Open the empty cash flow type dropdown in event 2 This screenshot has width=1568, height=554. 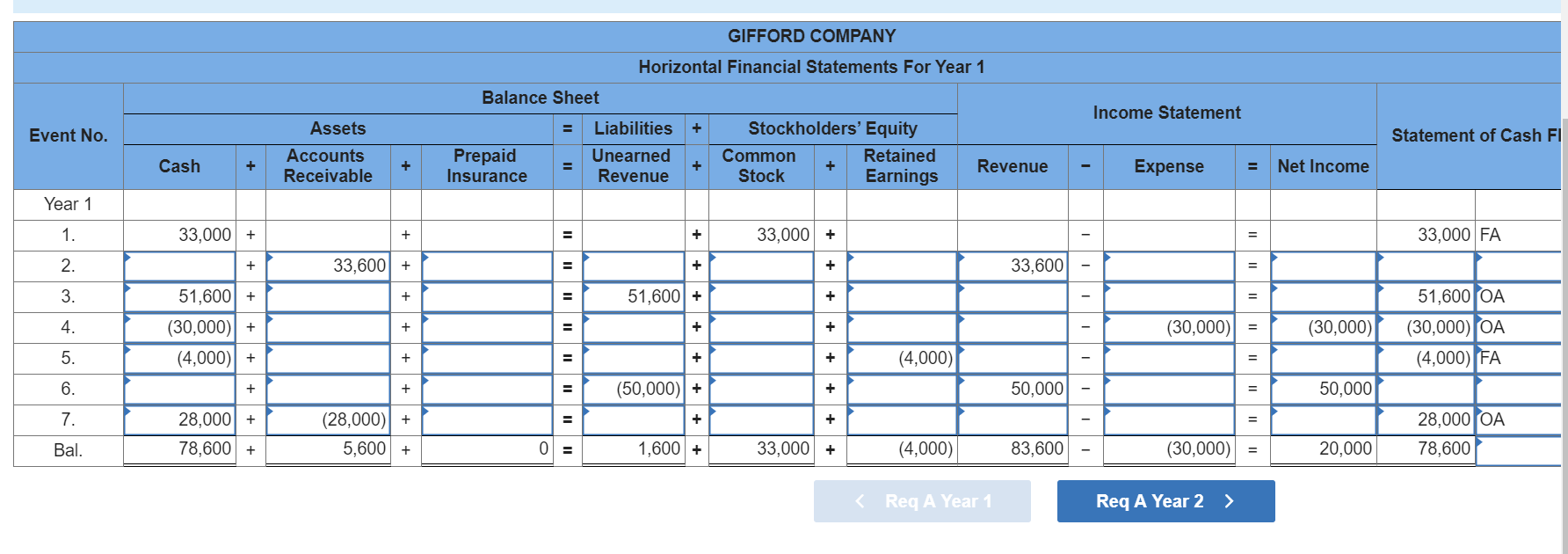pyautogui.click(x=1520, y=266)
